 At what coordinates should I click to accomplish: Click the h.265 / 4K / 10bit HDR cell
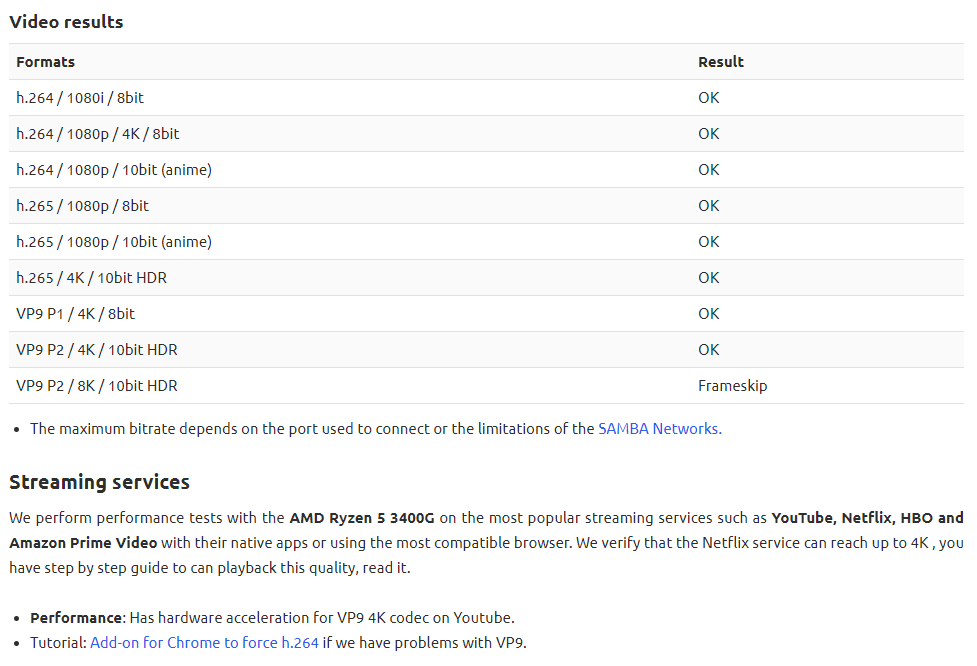click(92, 278)
